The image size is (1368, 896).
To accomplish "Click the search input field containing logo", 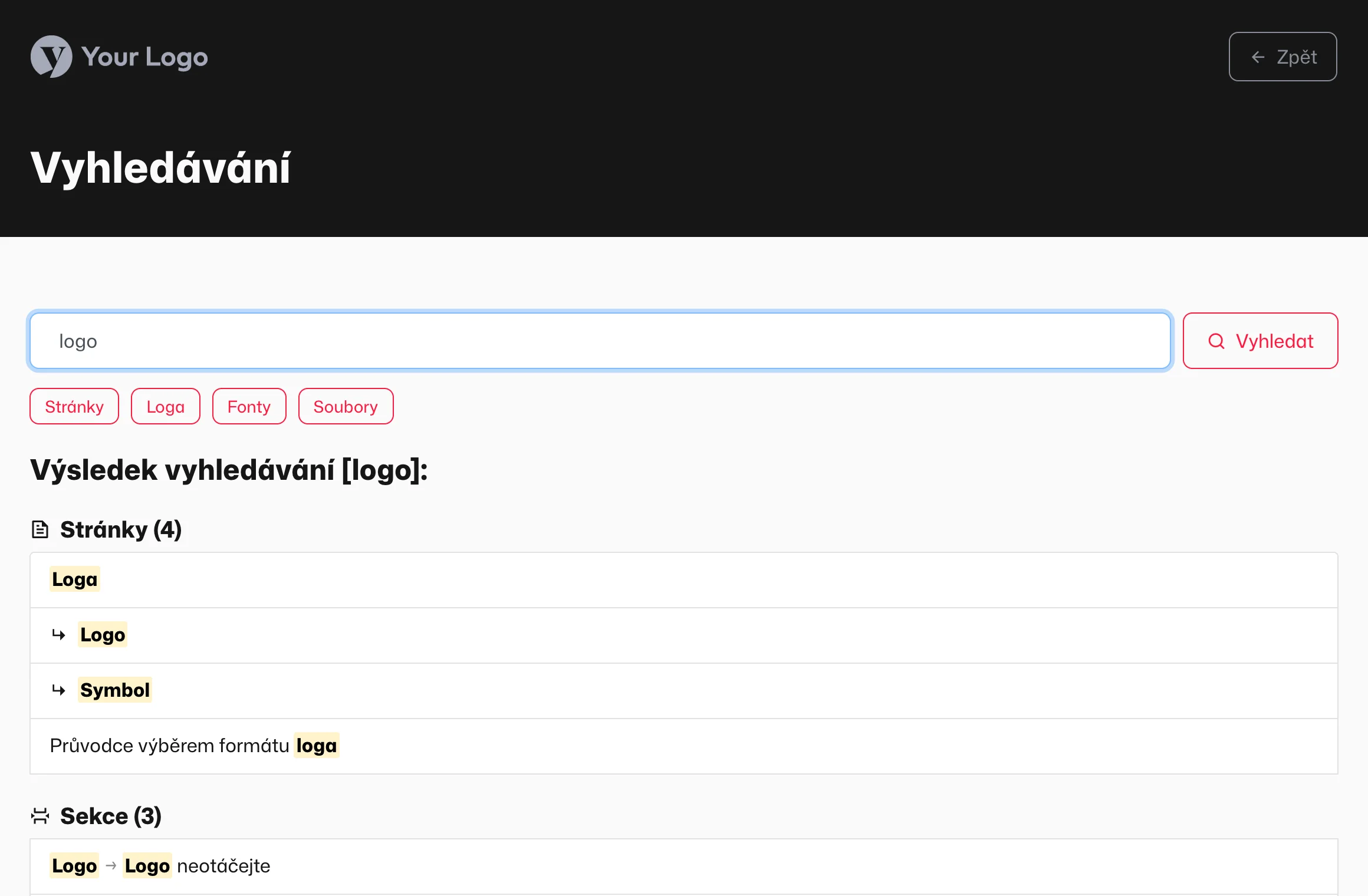I will (600, 341).
